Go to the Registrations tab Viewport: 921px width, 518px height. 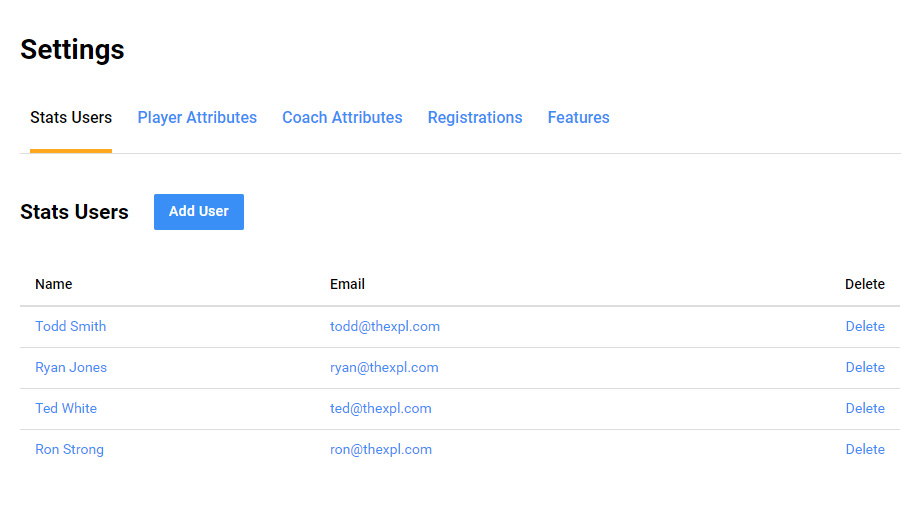coord(475,118)
